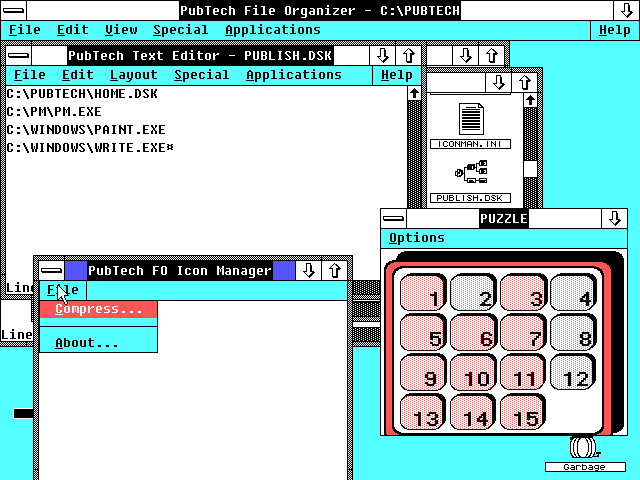Click puzzle tile 12
This screenshot has width=640, height=480.
pyautogui.click(x=573, y=372)
